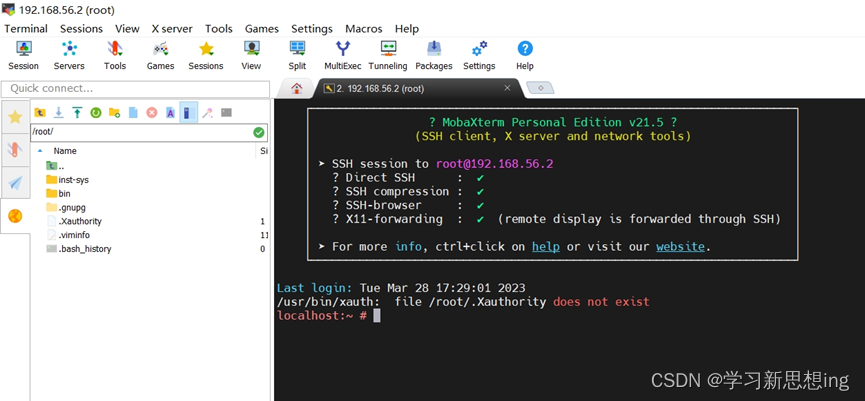
Task: Open the Tools toolbar button
Action: click(x=115, y=56)
